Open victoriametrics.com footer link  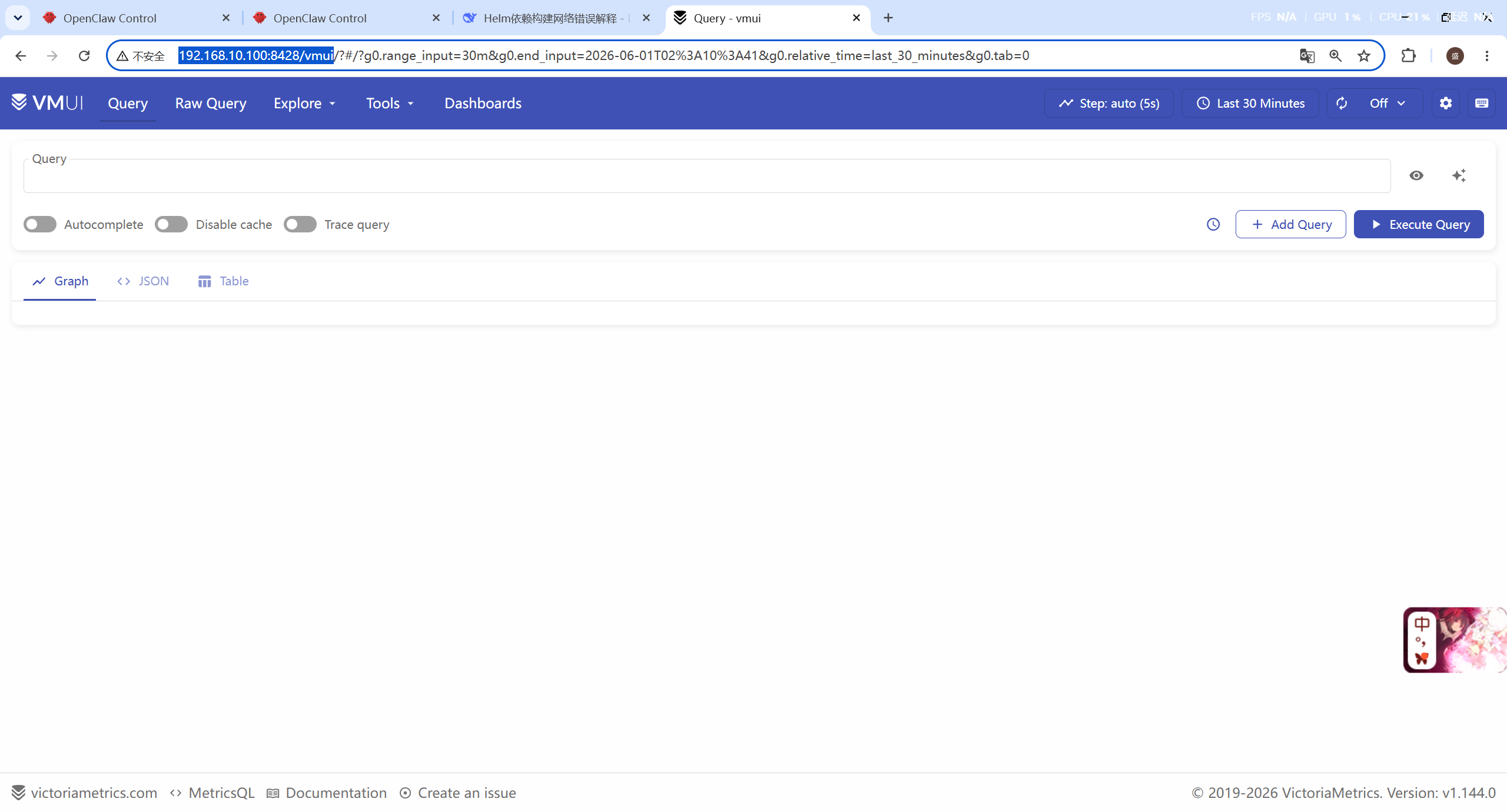(84, 793)
